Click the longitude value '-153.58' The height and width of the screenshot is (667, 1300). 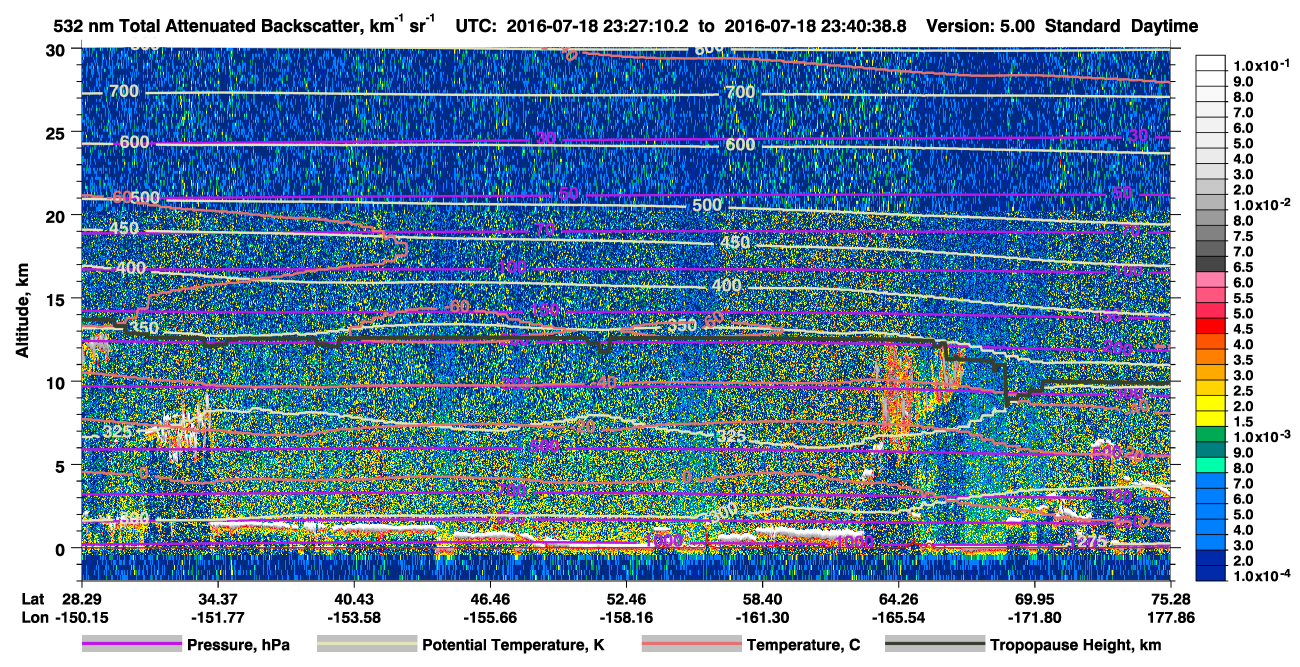click(353, 617)
